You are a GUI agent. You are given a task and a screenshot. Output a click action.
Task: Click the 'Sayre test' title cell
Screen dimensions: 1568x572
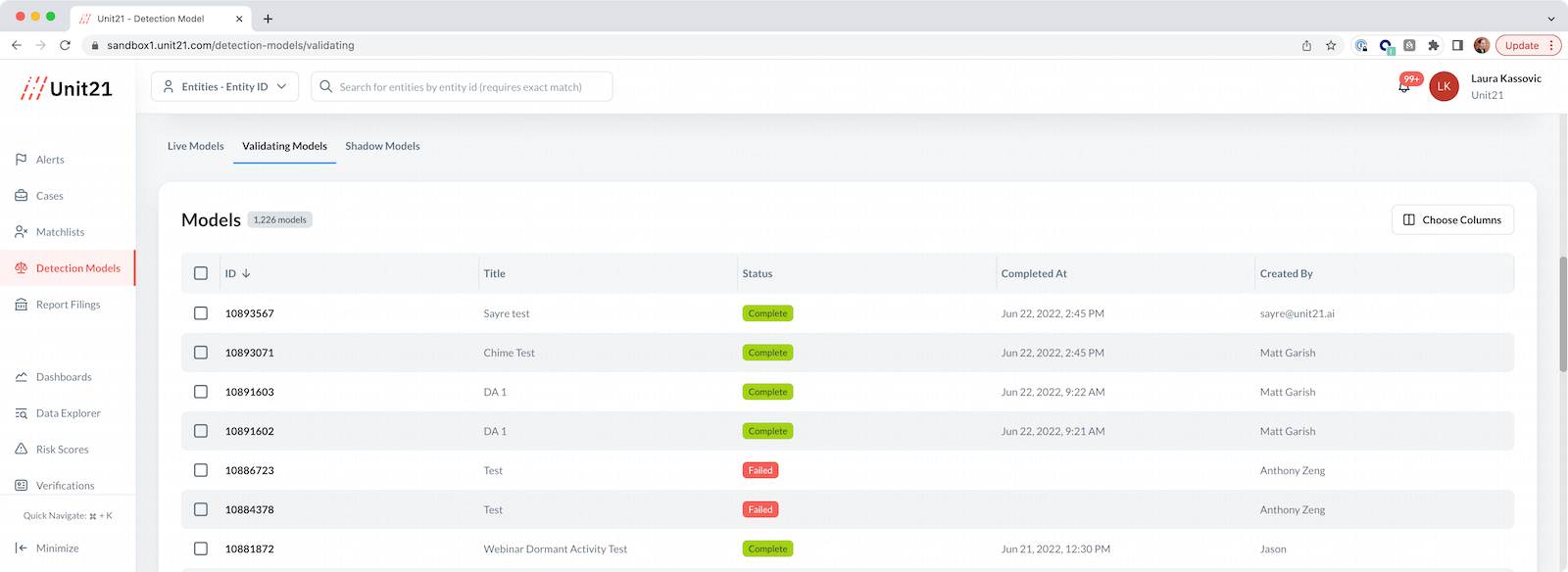click(x=507, y=313)
